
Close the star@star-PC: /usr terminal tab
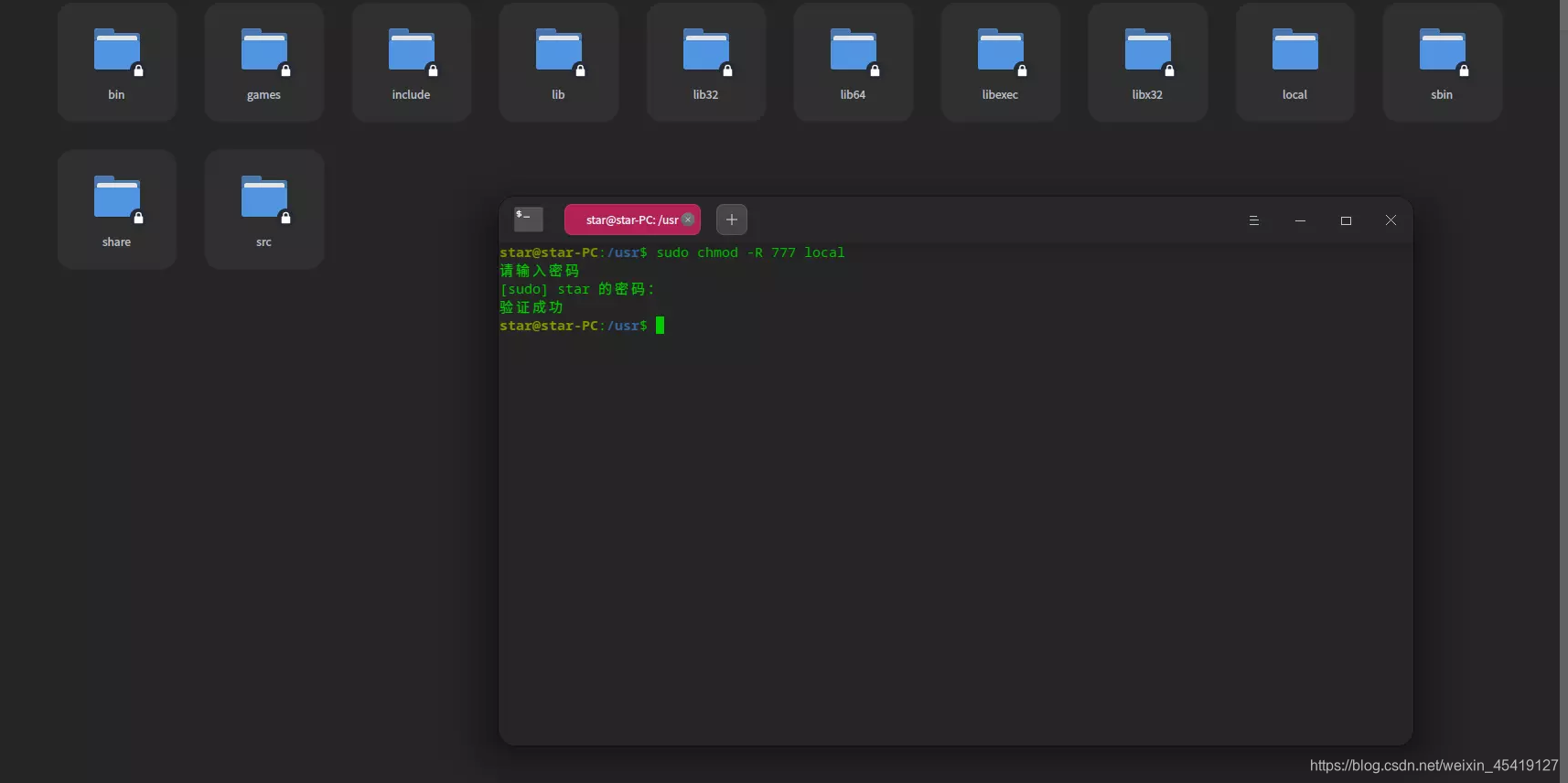tap(688, 220)
